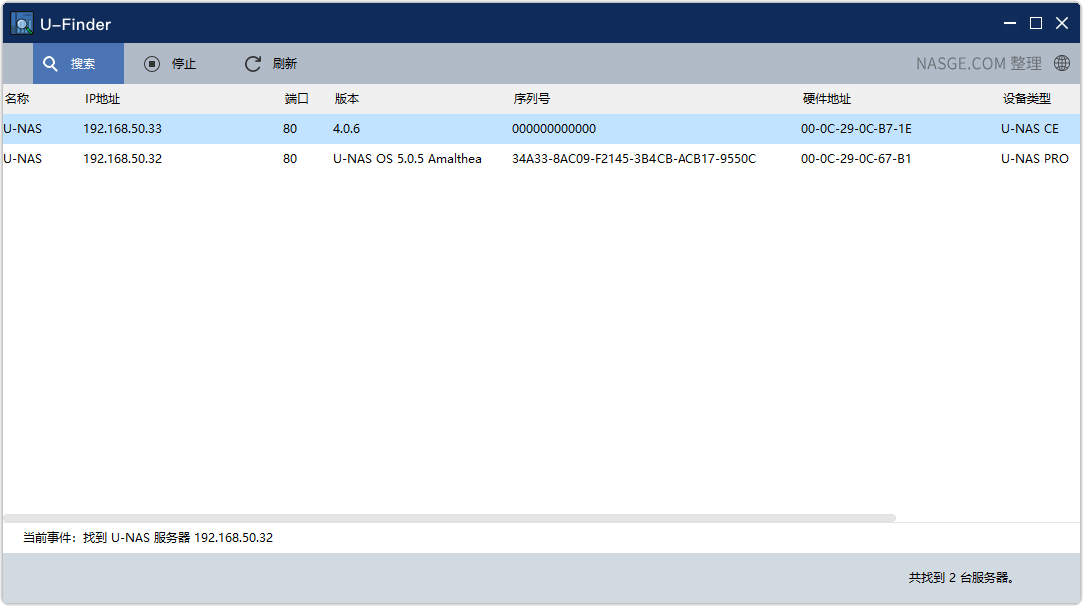1085x608 pixels.
Task: Click the 停止 stop circle icon
Action: (152, 64)
